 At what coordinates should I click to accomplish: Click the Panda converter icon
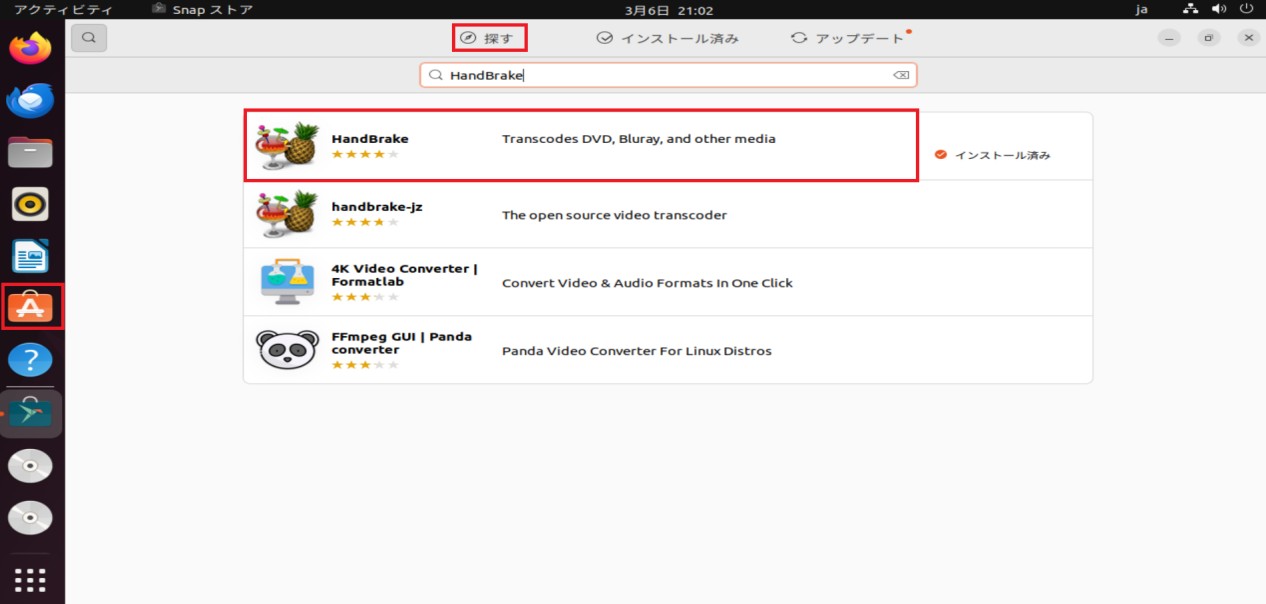tap(287, 350)
